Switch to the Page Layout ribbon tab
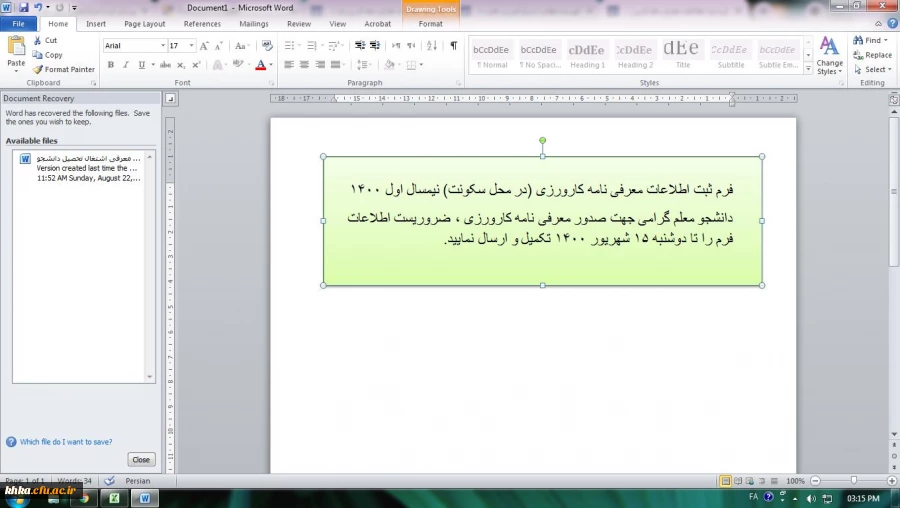Viewport: 900px width, 508px height. [x=145, y=23]
